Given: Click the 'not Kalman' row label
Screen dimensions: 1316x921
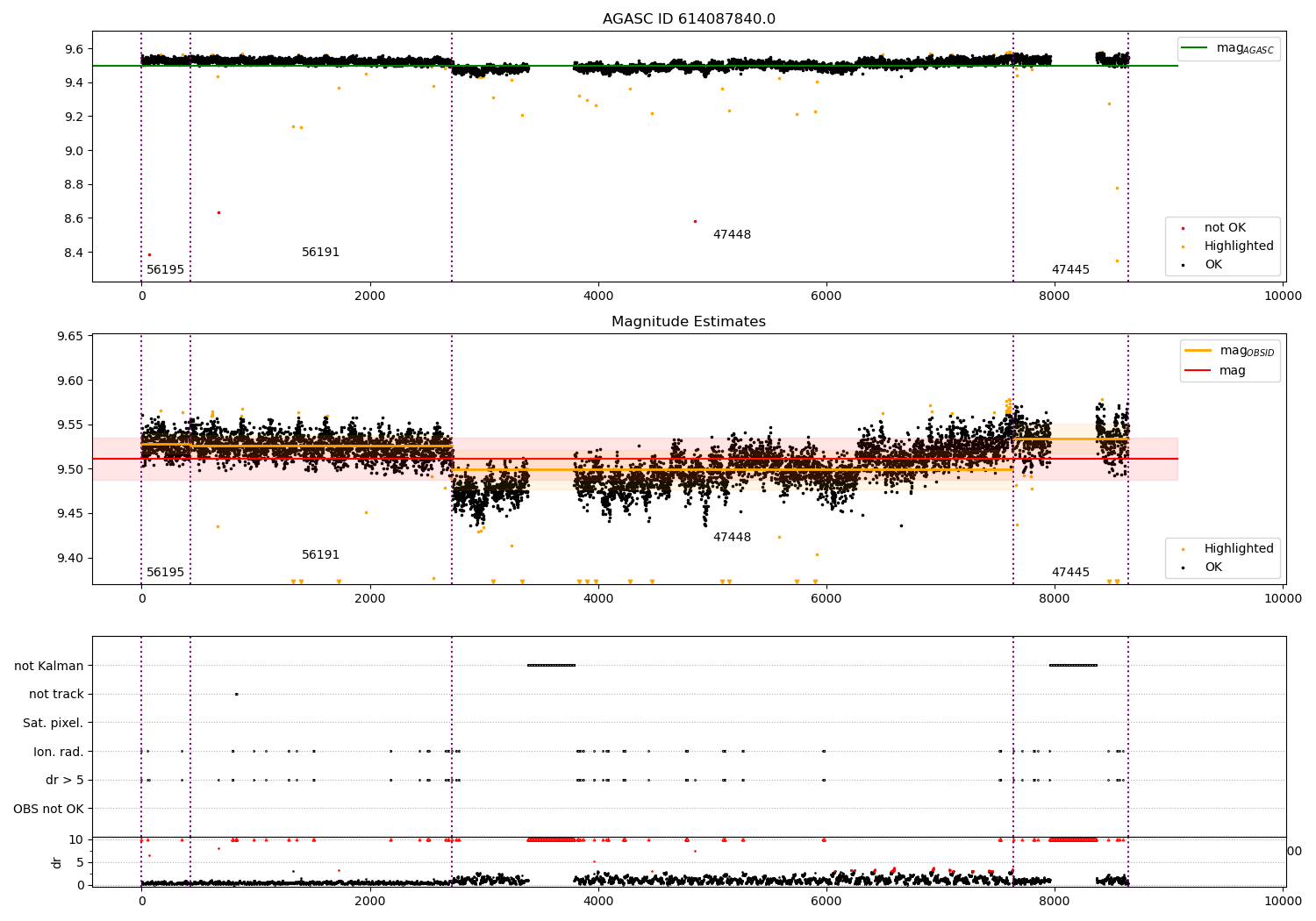Looking at the screenshot, I should click(x=49, y=666).
